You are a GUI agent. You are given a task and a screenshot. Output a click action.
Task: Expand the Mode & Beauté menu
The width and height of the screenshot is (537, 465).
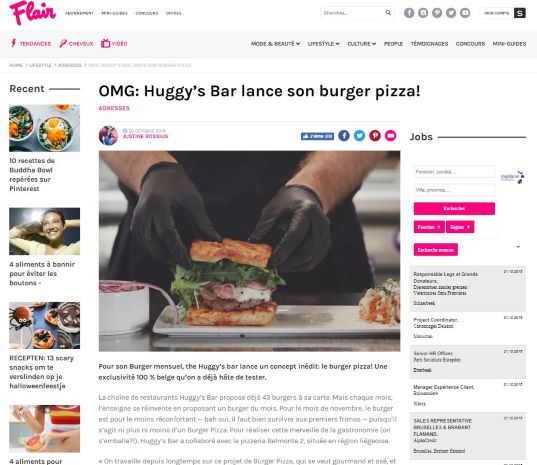tap(275, 44)
